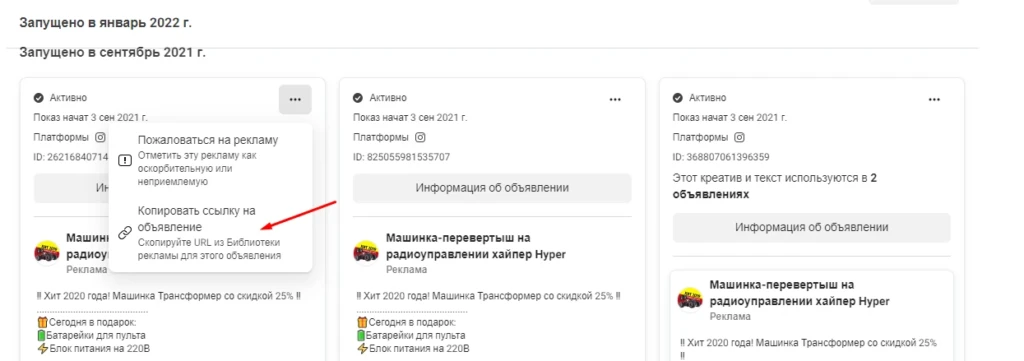Click 'Реклама' label on ad 825055981535707
The height and width of the screenshot is (361, 1024).
point(406,270)
